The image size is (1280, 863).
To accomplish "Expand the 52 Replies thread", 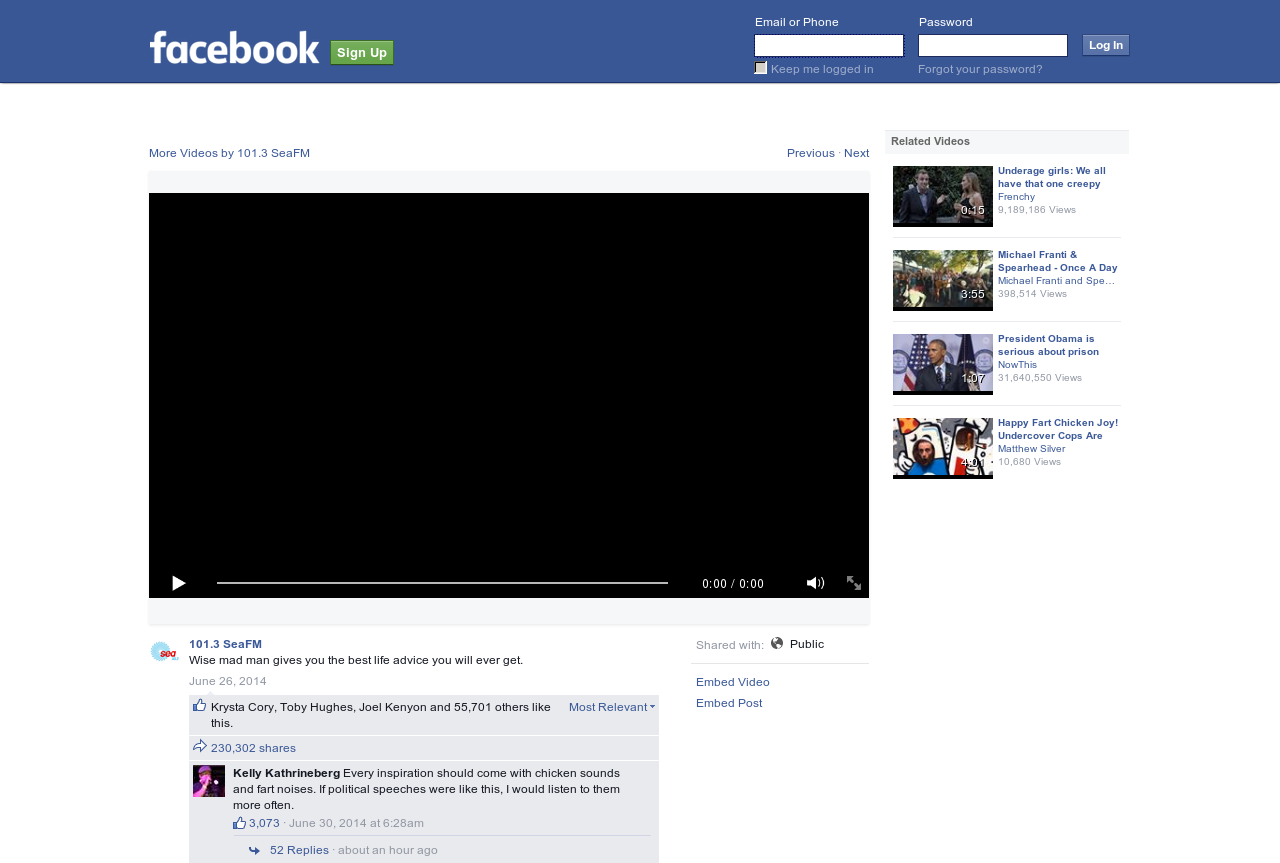I will (x=299, y=850).
